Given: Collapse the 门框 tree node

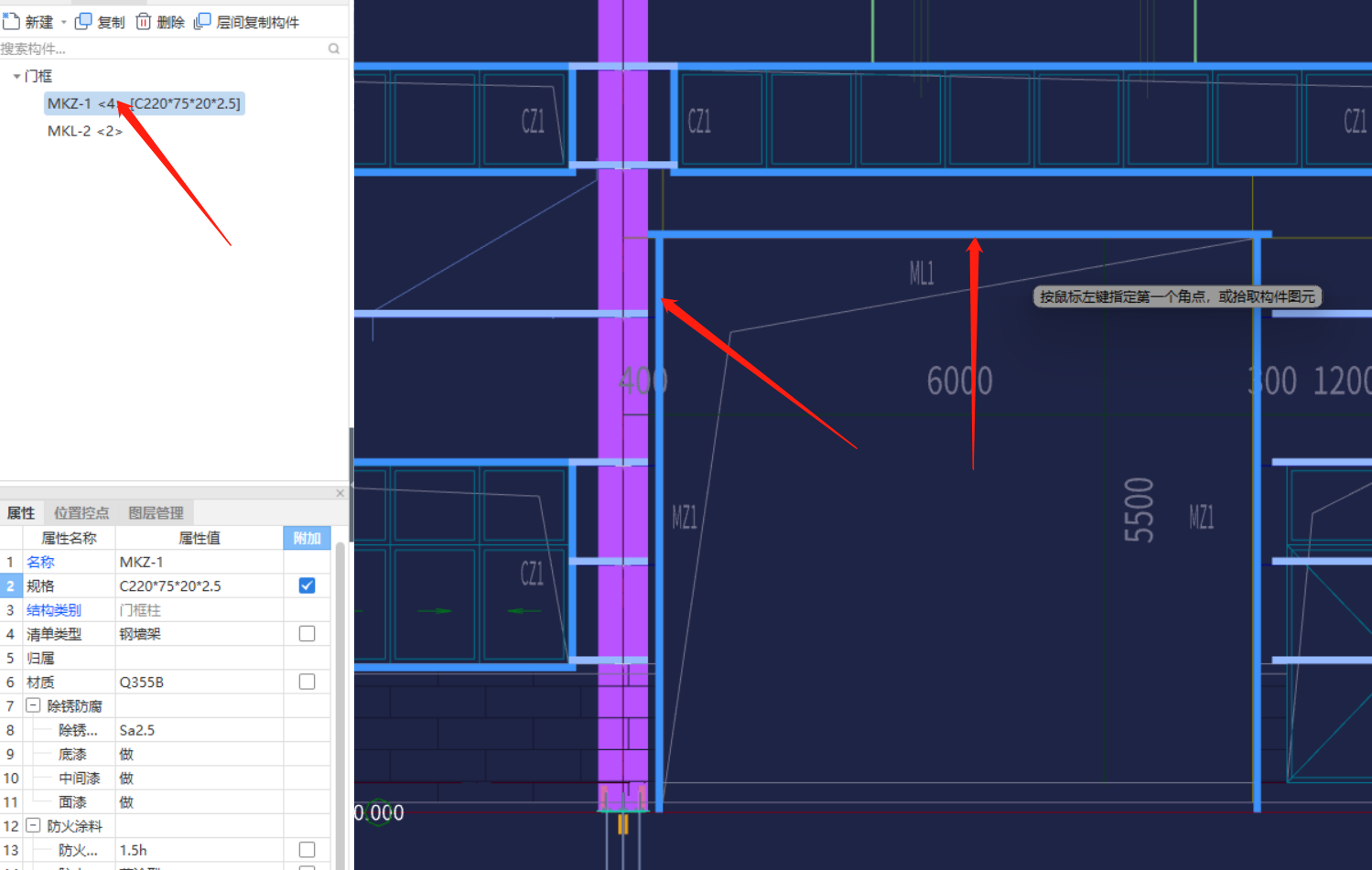Looking at the screenshot, I should point(16,76).
